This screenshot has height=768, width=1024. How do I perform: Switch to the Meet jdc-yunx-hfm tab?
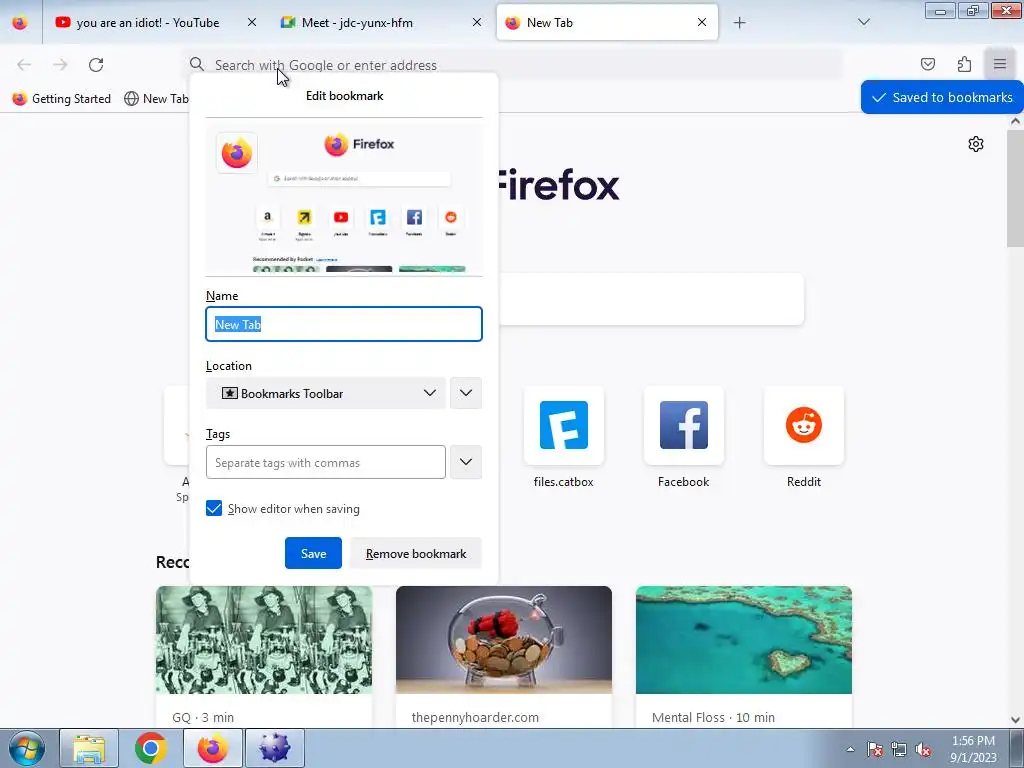click(381, 22)
